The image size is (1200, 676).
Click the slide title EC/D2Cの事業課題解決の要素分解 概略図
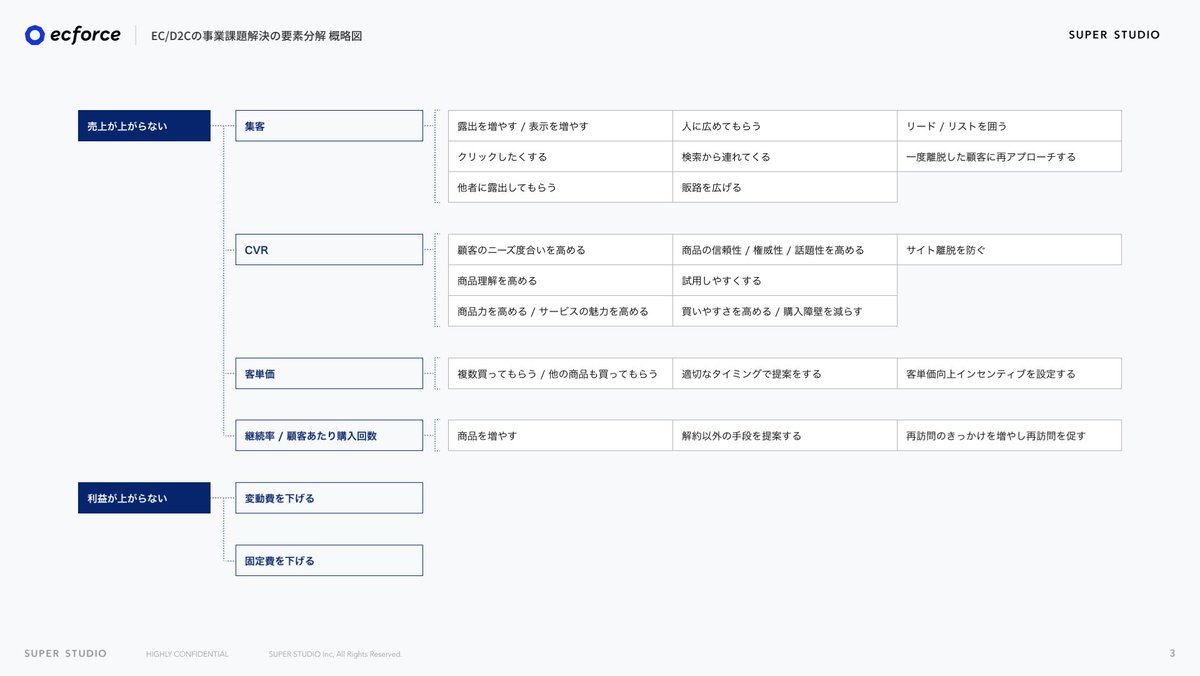click(x=257, y=36)
